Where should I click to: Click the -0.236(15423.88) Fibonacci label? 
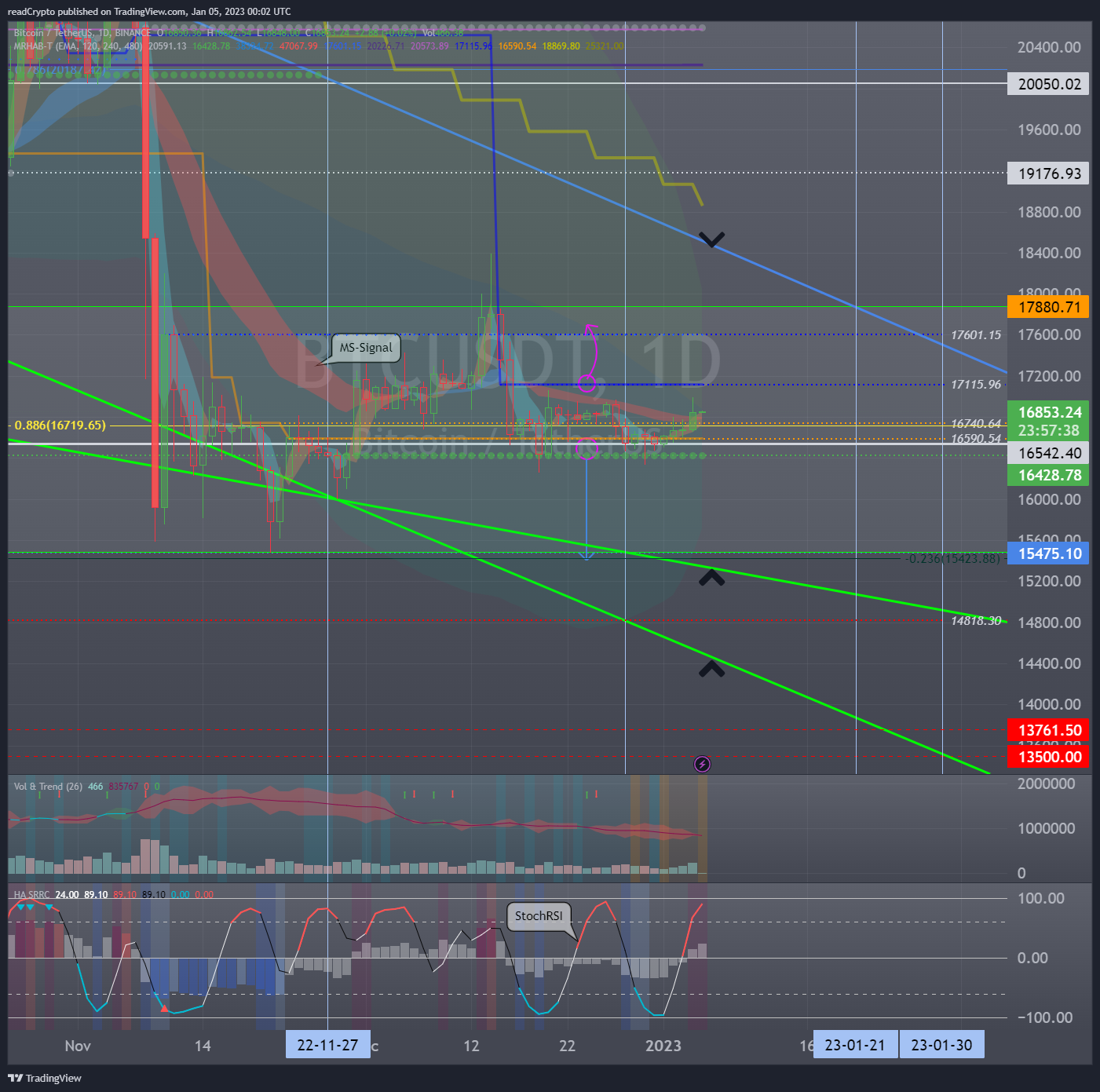click(x=952, y=558)
